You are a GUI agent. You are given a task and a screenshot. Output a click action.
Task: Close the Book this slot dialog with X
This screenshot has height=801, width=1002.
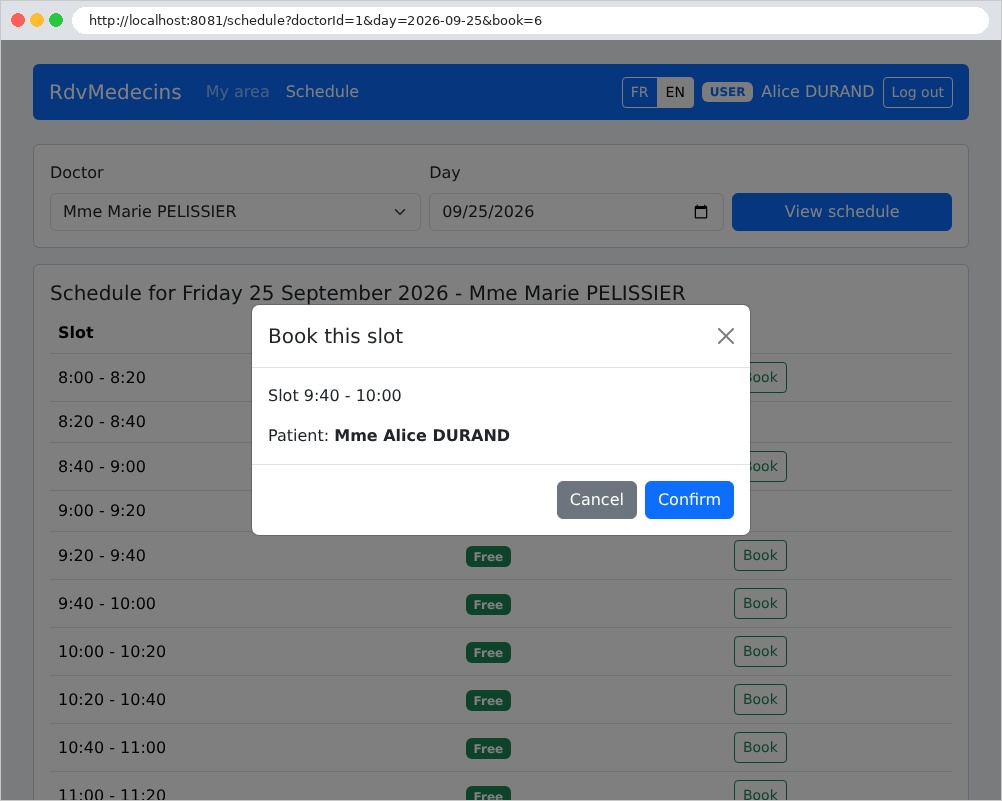pos(725,336)
